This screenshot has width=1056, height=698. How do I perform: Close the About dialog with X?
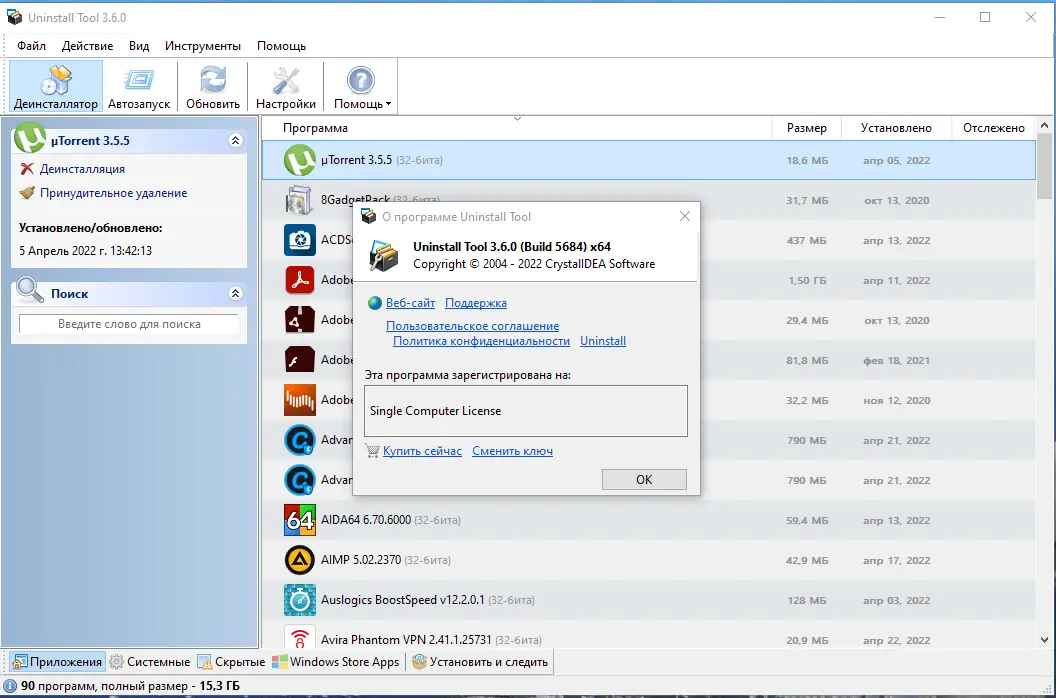pyautogui.click(x=684, y=216)
